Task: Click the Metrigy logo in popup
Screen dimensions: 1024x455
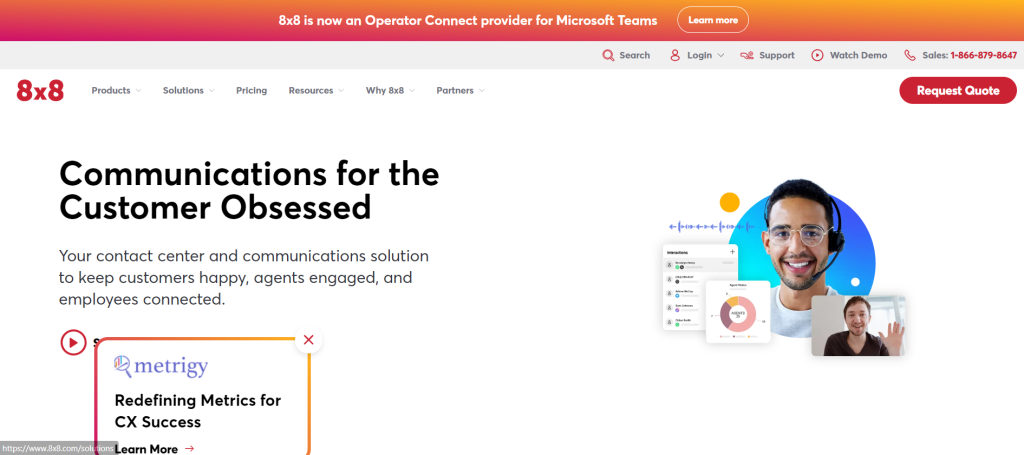Action: [161, 366]
